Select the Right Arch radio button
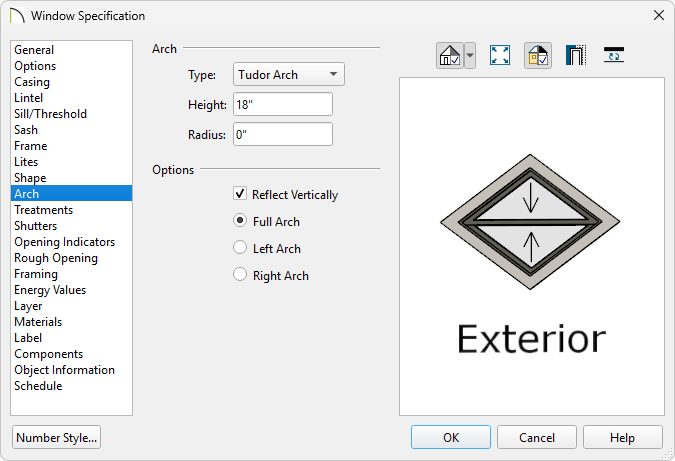The height and width of the screenshot is (461, 675). click(240, 275)
